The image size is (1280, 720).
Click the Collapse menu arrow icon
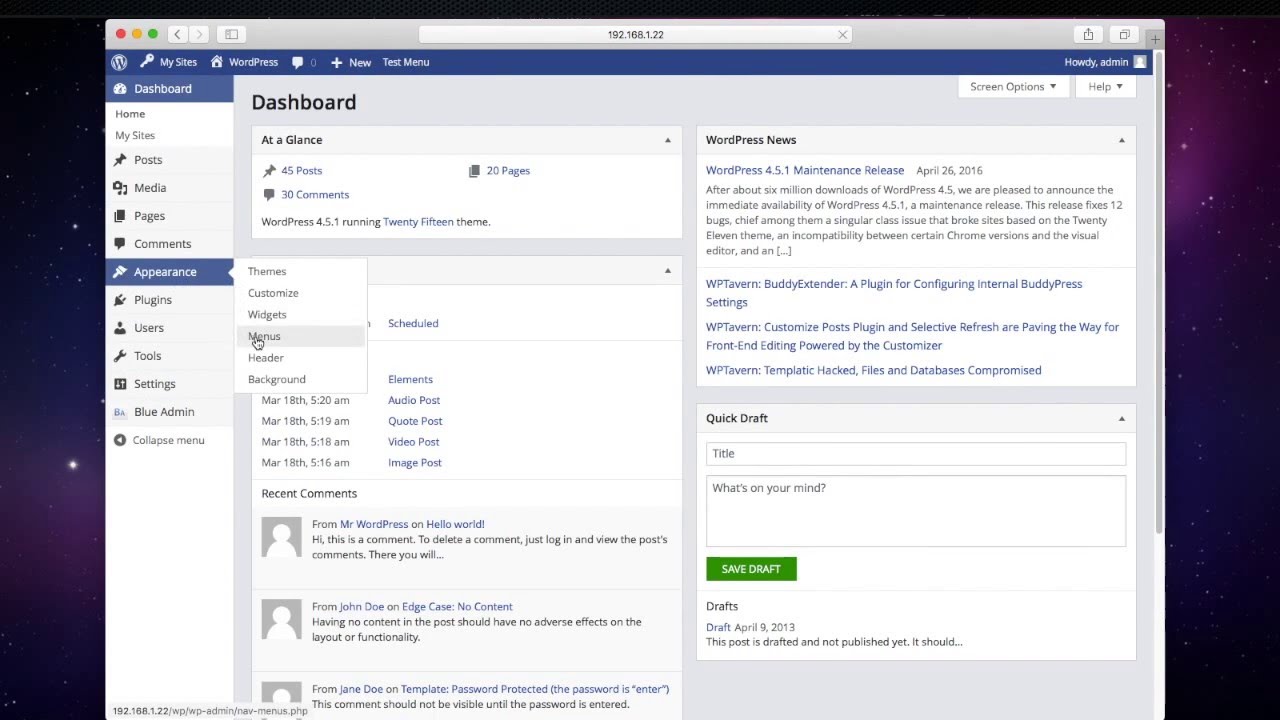120,440
